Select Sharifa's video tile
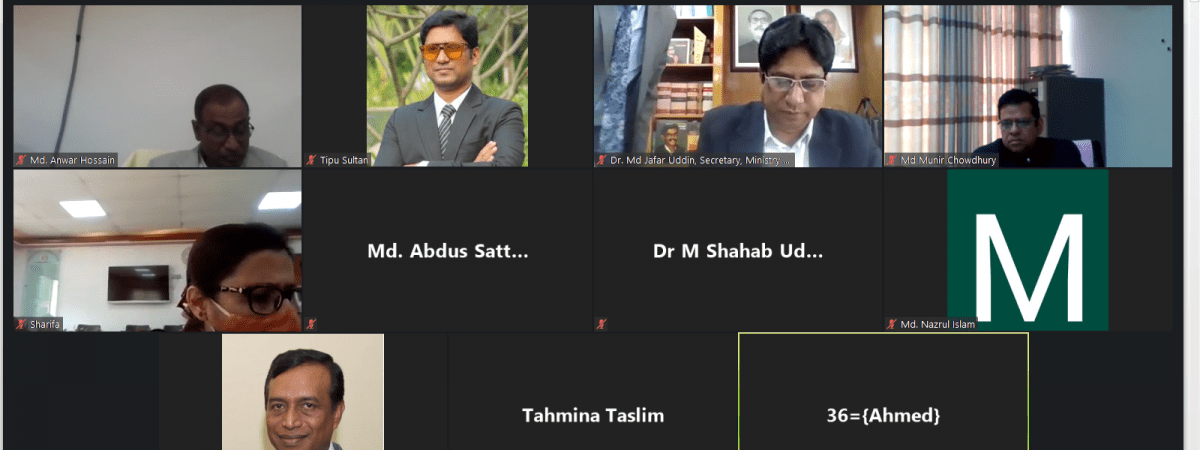Screen dimensions: 1200x450 click(157, 250)
